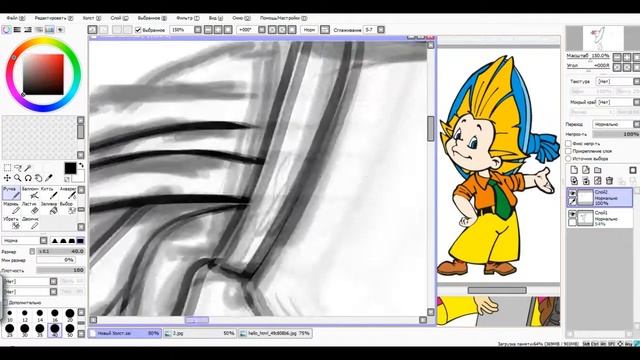
Task: Open the Редактировать menu
Action: pos(54,18)
